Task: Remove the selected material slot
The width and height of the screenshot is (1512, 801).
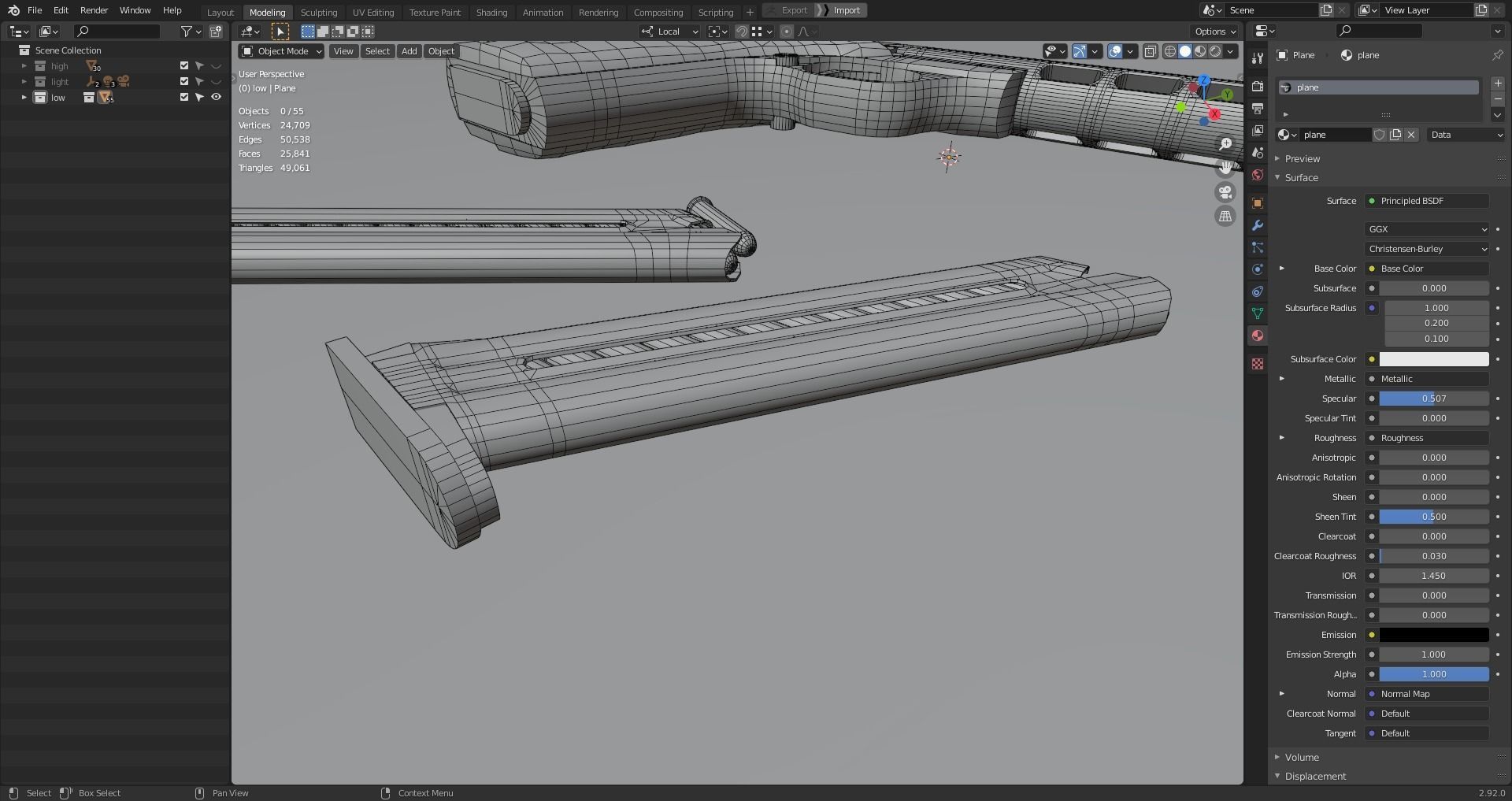Action: point(1498,98)
